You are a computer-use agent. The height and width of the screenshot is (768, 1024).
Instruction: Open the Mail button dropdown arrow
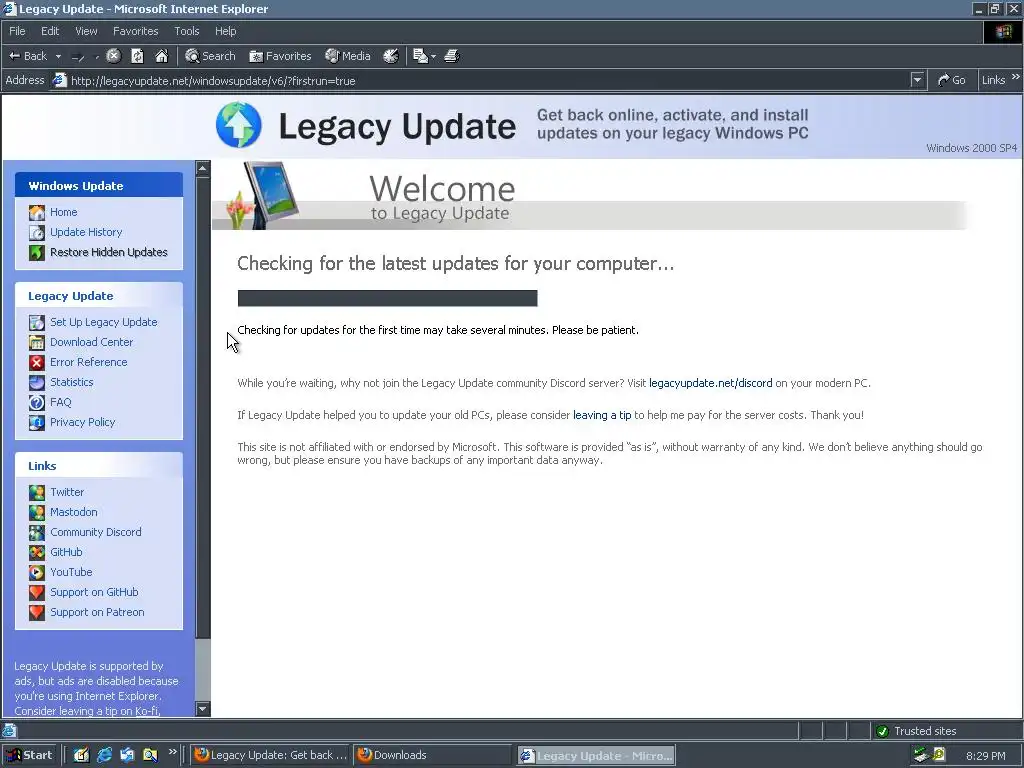[433, 57]
